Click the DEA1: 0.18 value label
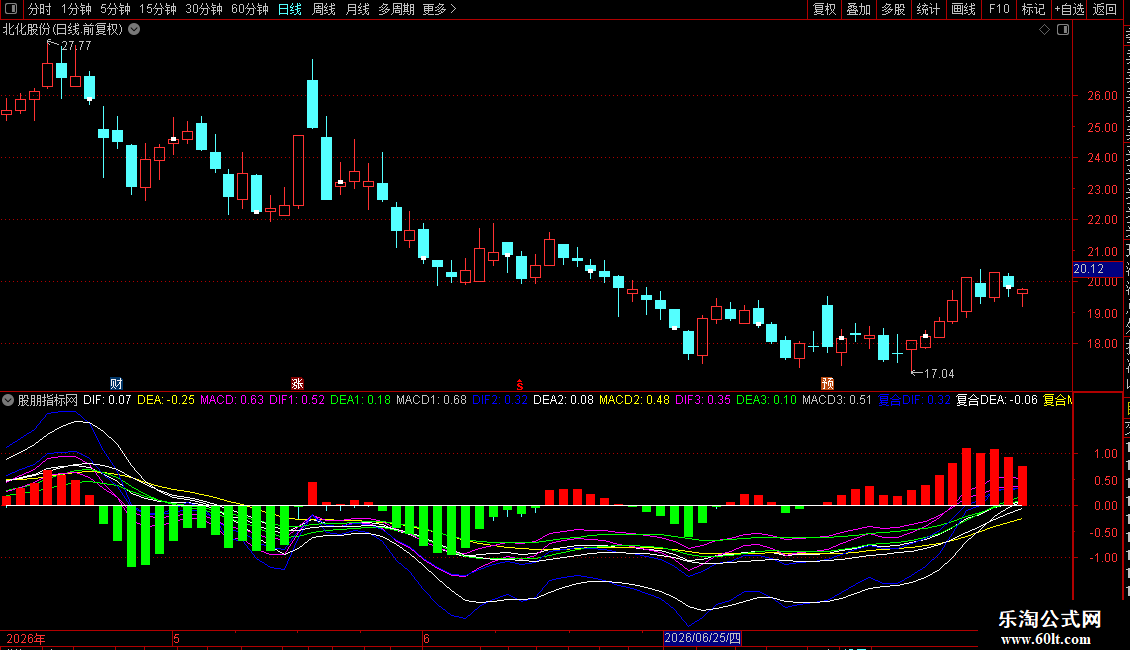Screen dimensions: 1130x650 [x=360, y=400]
